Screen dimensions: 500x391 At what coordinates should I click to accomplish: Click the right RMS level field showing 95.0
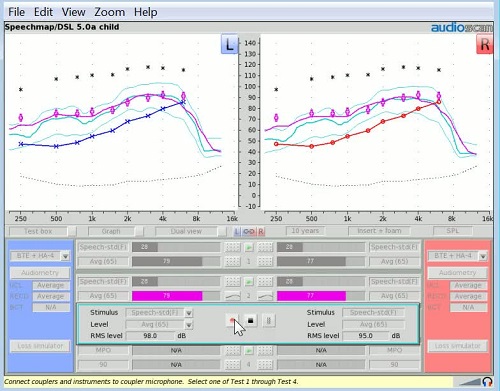click(x=365, y=336)
